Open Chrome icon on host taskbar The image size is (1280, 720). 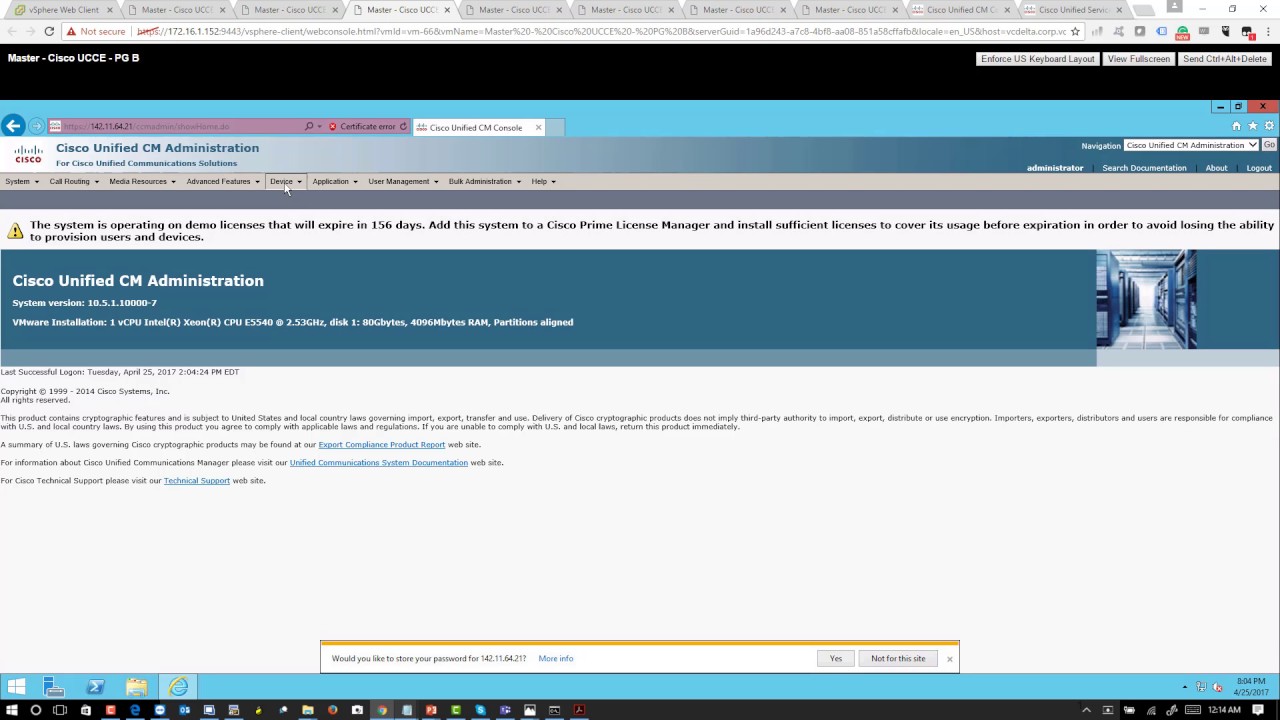(382, 710)
